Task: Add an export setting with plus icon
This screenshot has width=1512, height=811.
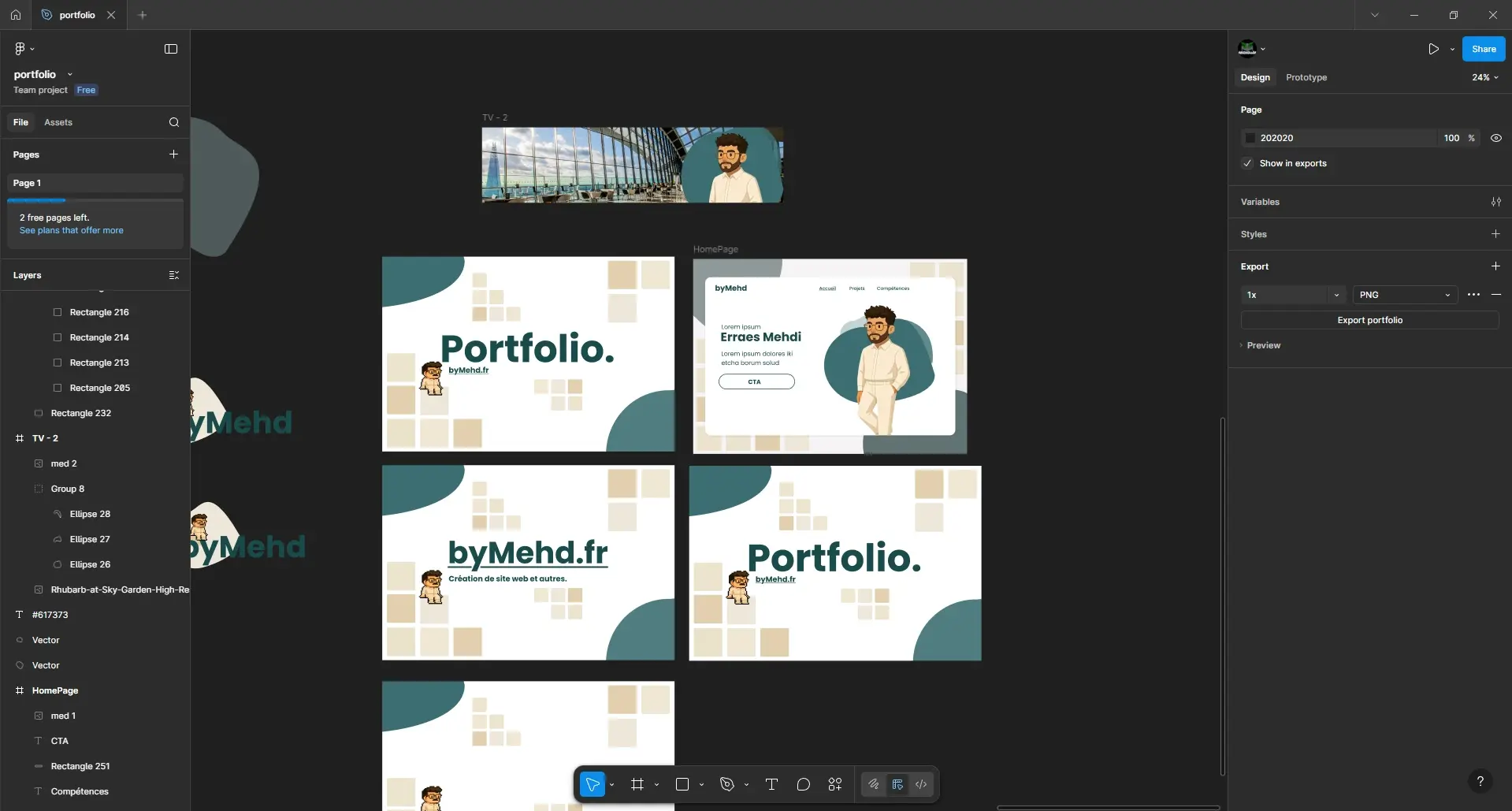Action: click(1495, 266)
